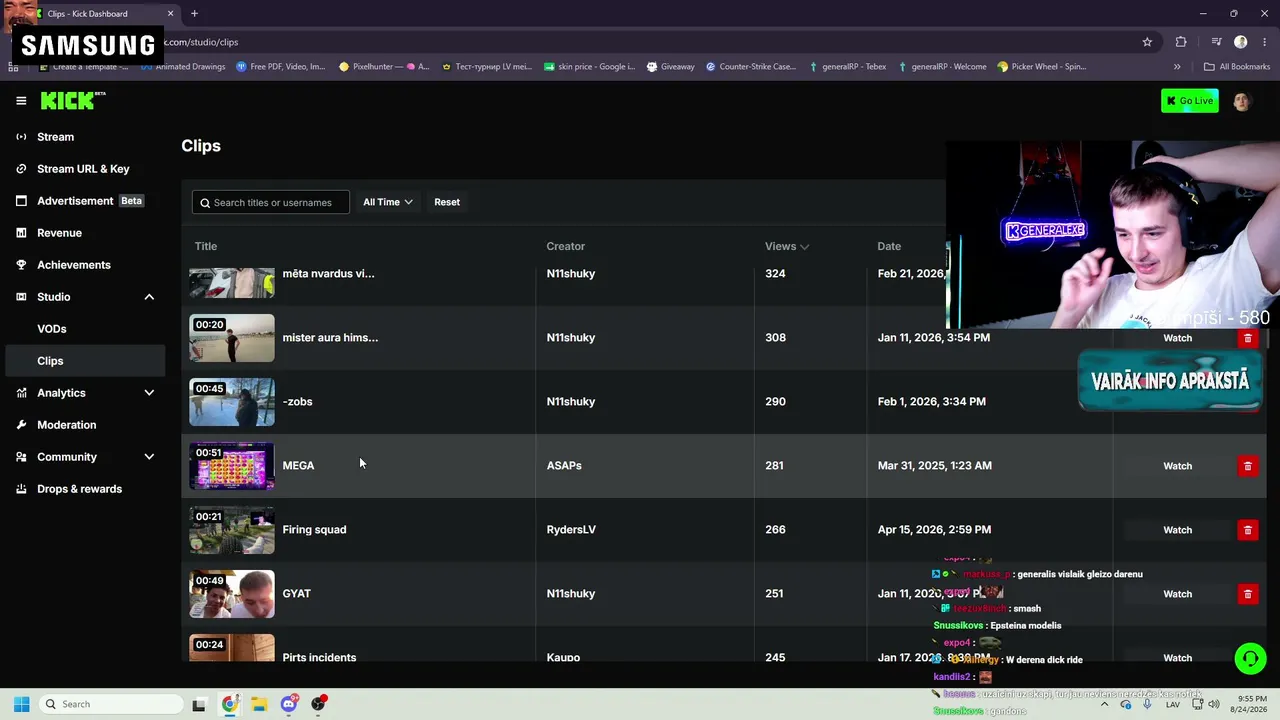The height and width of the screenshot is (720, 1280).
Task: Click the Windows taskbar Search box
Action: click(x=111, y=704)
